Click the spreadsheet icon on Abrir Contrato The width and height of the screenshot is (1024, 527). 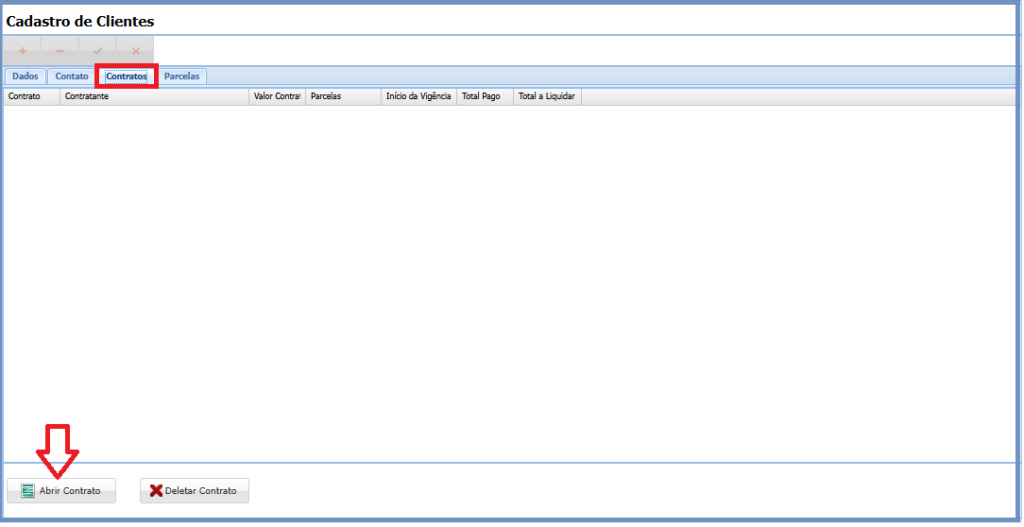pyautogui.click(x=28, y=491)
